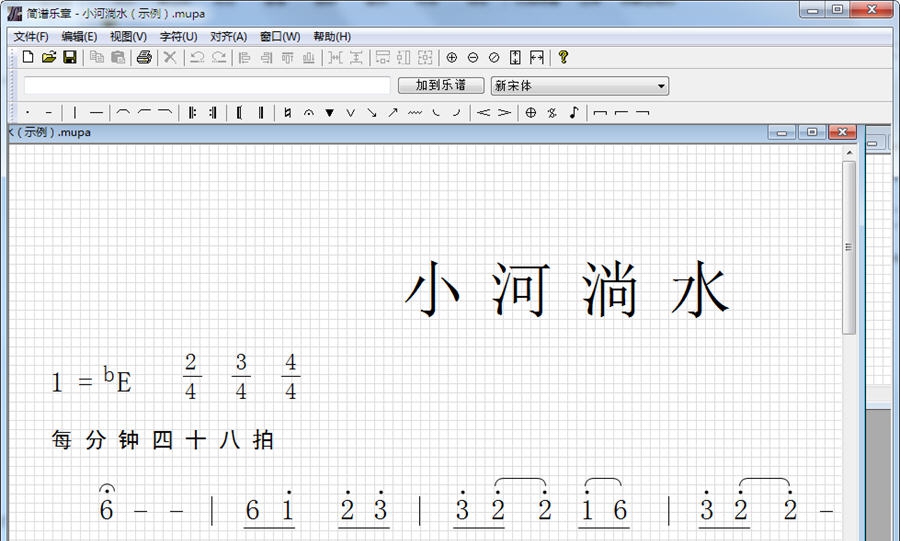The image size is (900, 541).
Task: Insert the filled triangle accent symbol
Action: (329, 113)
